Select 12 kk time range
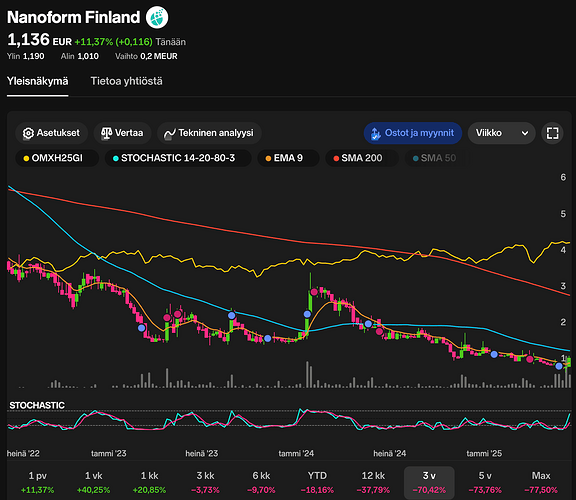This screenshot has height=500, width=576. [373, 482]
